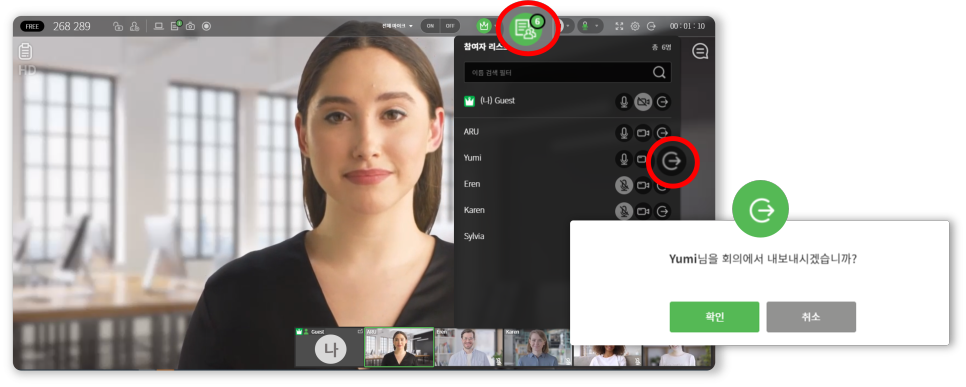Screen dimensions: 966x387
Task: Kick Yumi with the exit icon
Action: (x=672, y=160)
